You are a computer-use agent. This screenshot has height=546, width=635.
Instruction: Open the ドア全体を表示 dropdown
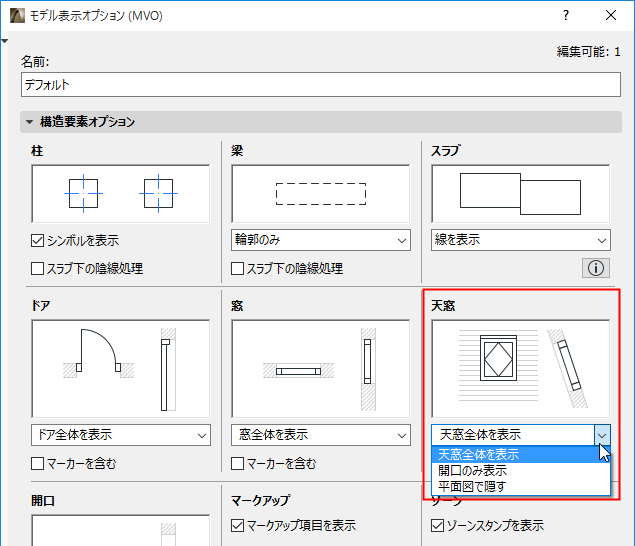pos(121,435)
